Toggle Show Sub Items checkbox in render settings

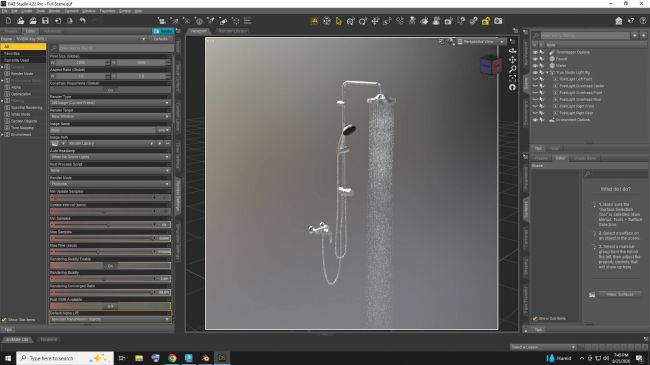point(4,320)
